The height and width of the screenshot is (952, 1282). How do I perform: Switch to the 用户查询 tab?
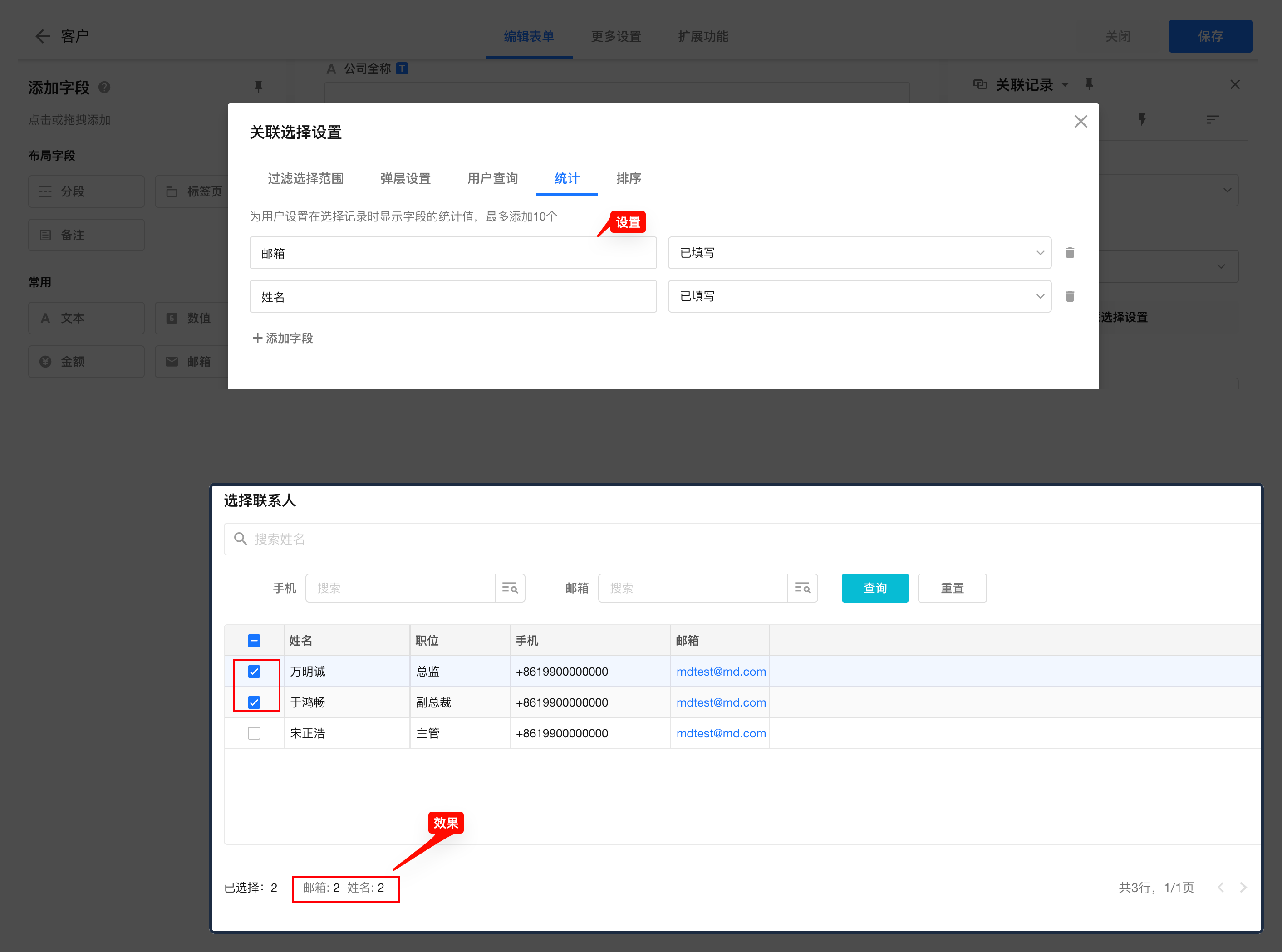pos(492,179)
